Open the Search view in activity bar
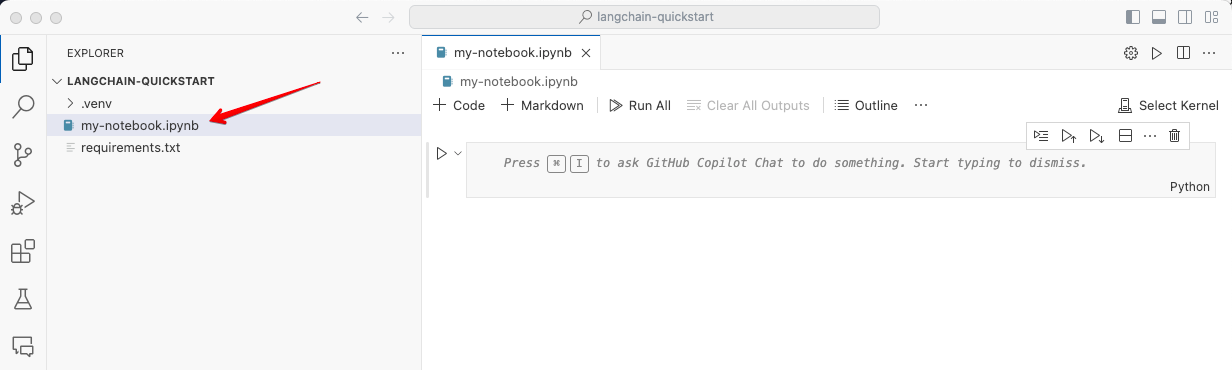 23,107
